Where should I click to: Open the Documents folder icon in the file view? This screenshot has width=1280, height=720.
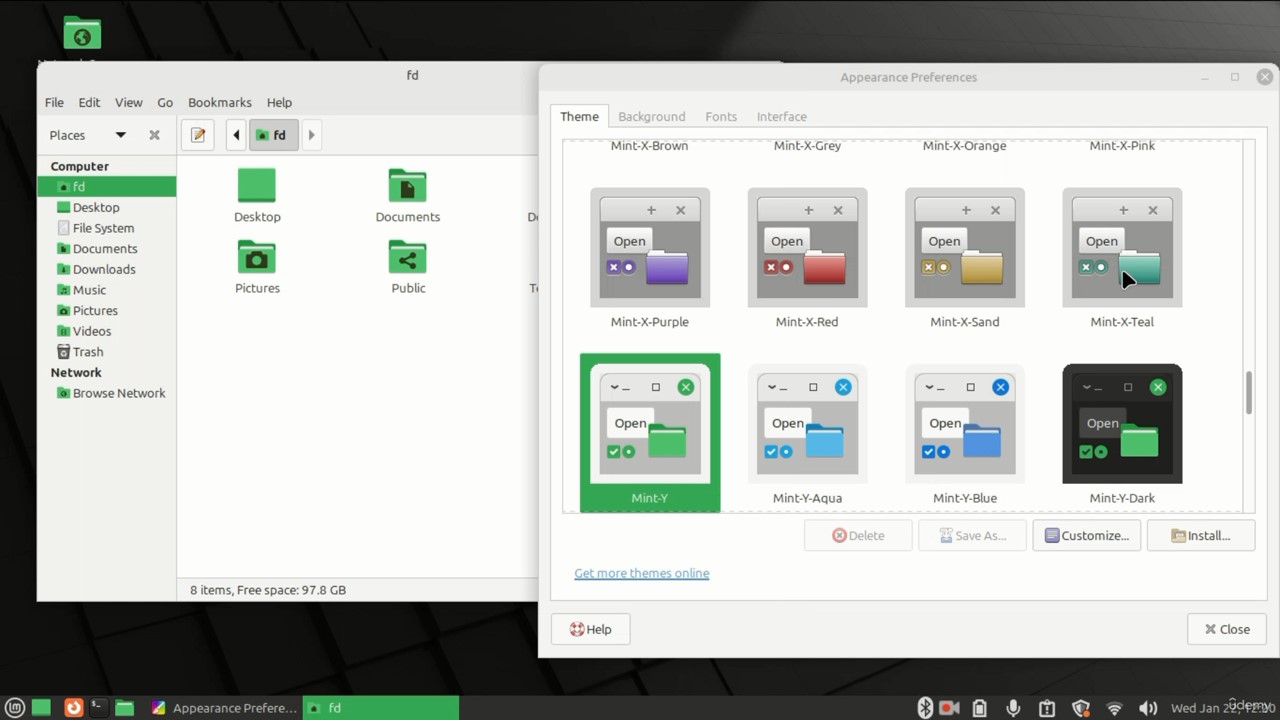click(407, 186)
